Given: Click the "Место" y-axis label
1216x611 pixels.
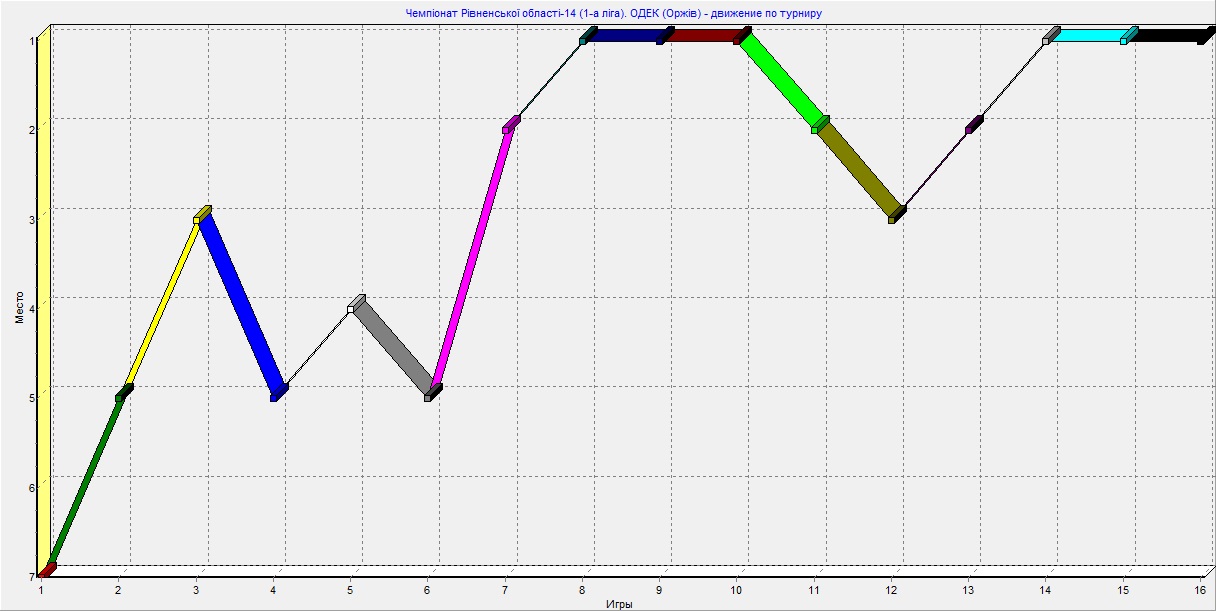Looking at the screenshot, I should (x=19, y=305).
